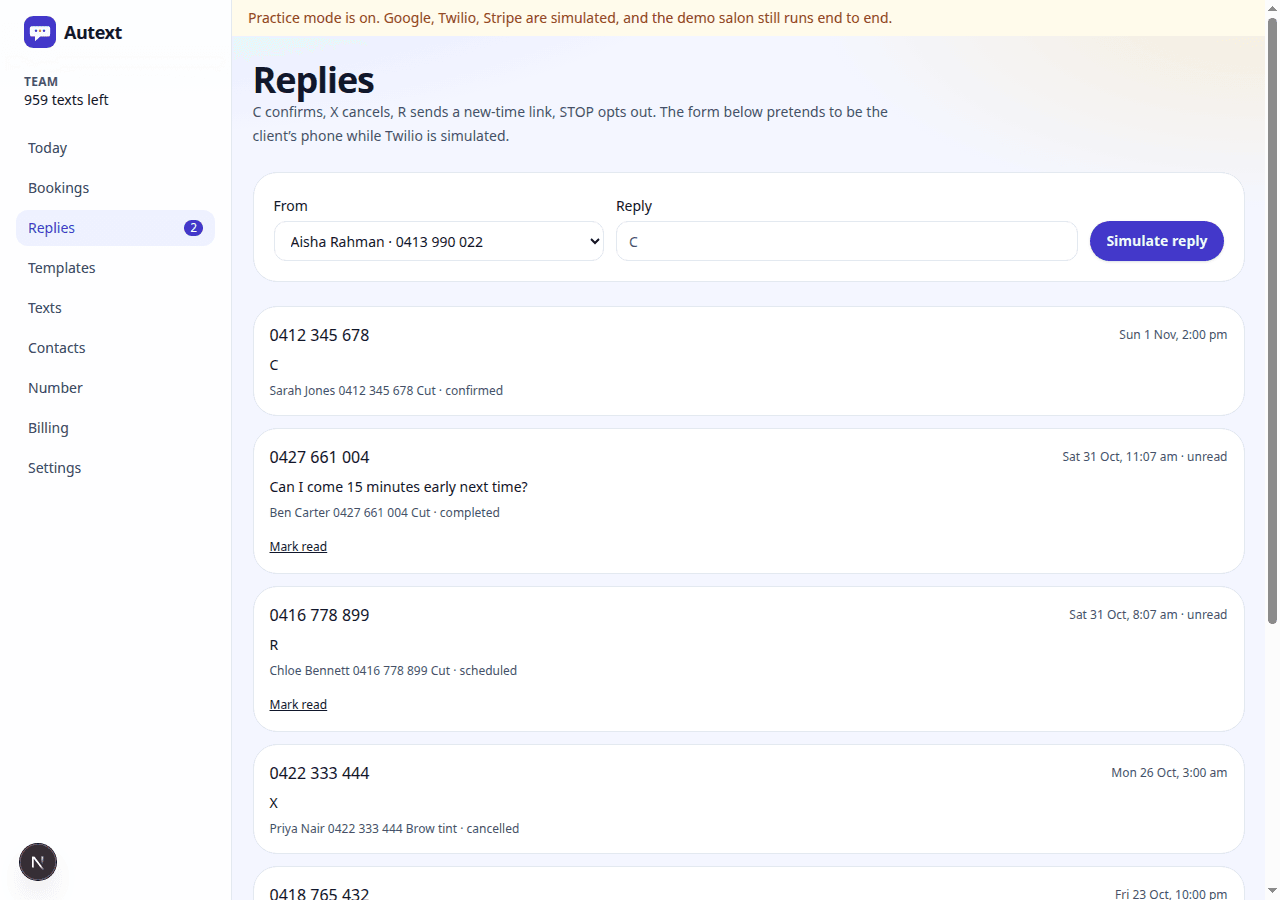
Task: Mark Ben Carter's reply as read
Action: (x=298, y=547)
